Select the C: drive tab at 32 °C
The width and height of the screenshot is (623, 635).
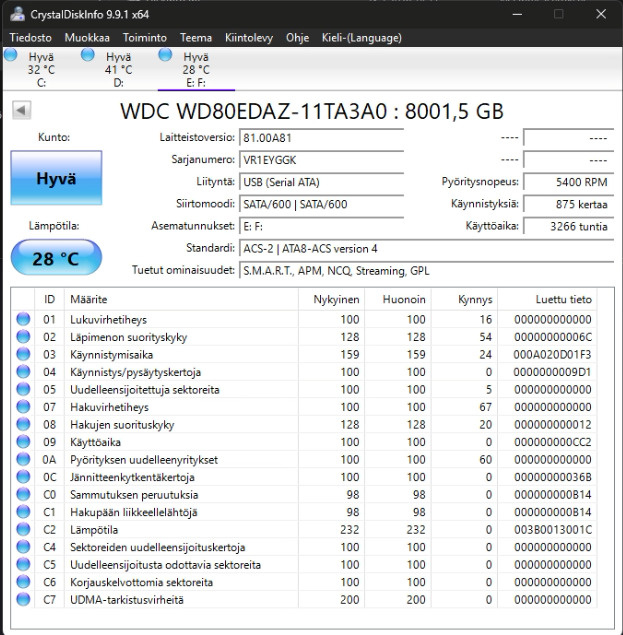[41, 70]
